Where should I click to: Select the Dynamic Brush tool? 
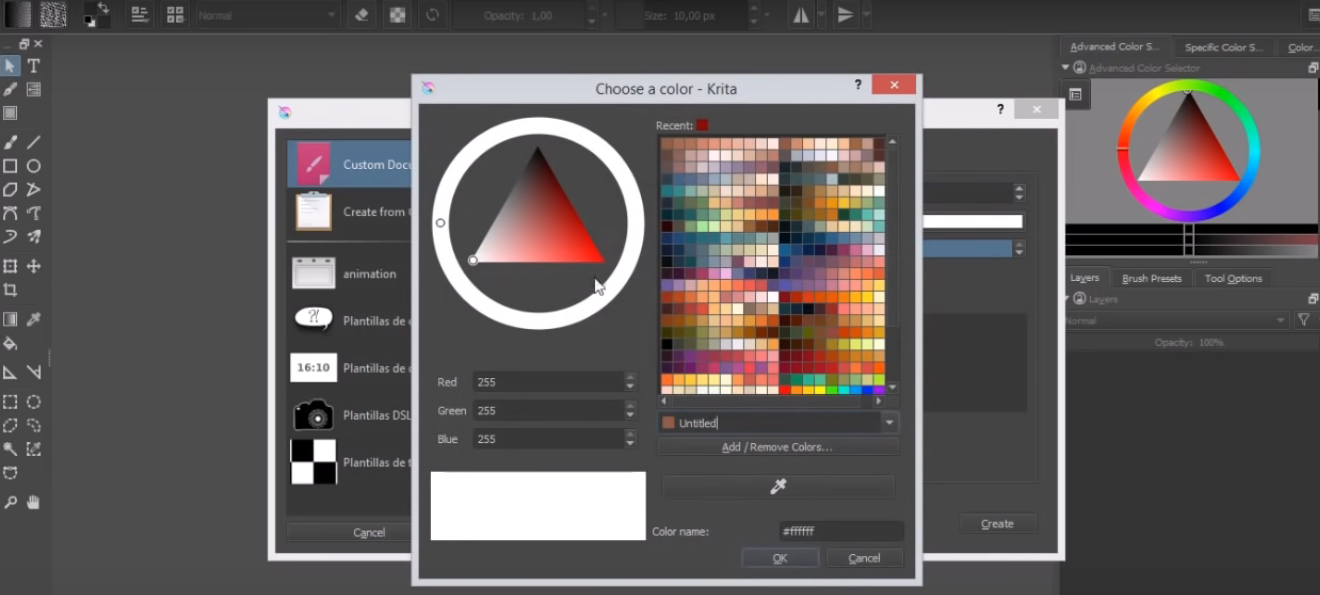point(10,237)
